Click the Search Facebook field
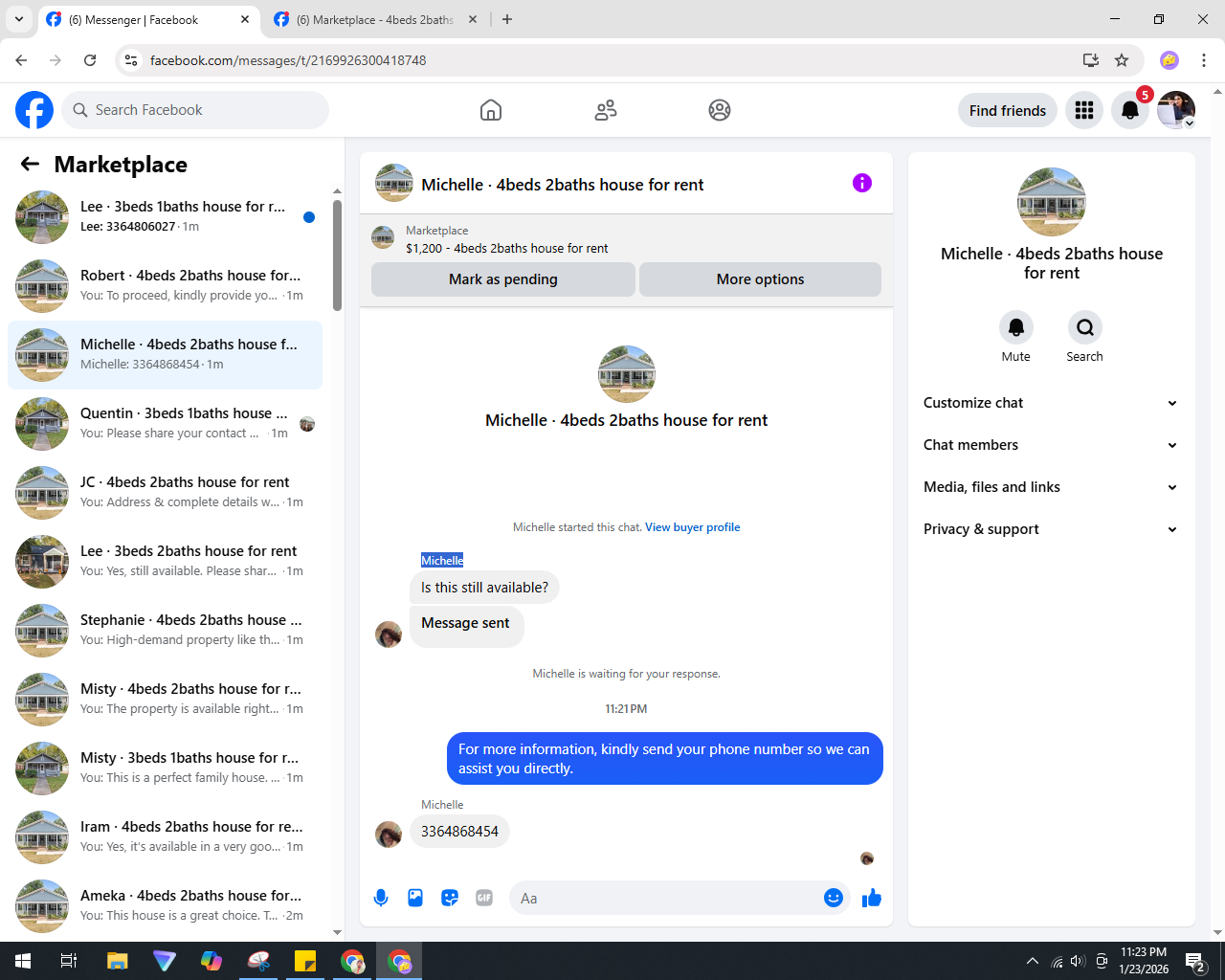The width and height of the screenshot is (1225, 980). [195, 110]
